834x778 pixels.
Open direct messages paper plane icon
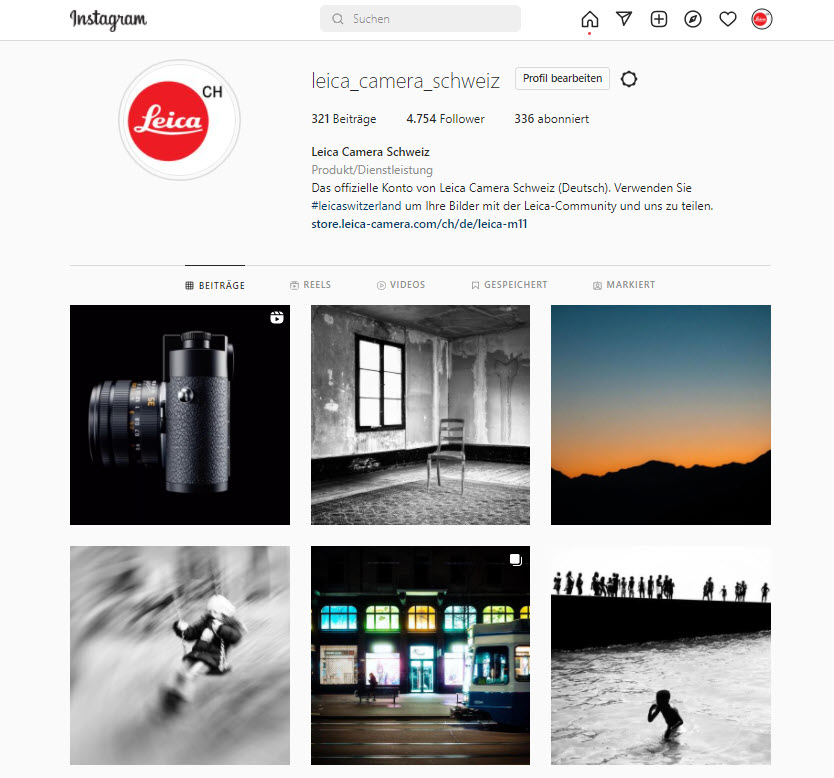624,19
